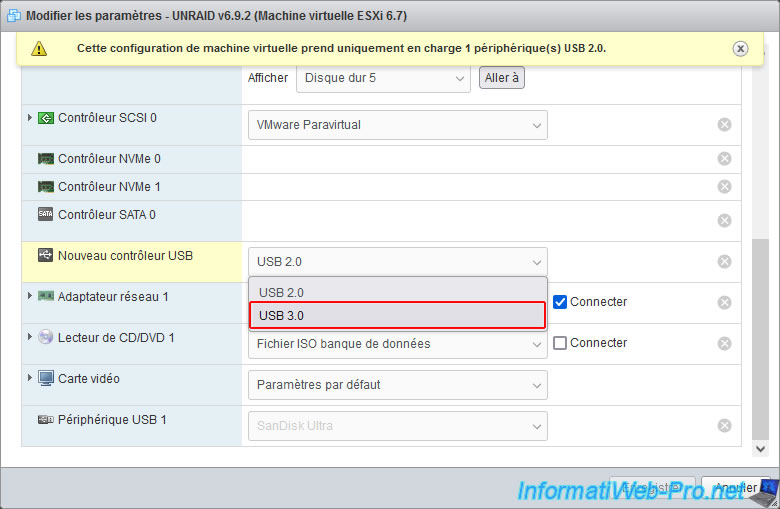Viewport: 780px width, 509px height.
Task: Remove the Contrôleur NVMe 0 device
Action: (x=724, y=159)
